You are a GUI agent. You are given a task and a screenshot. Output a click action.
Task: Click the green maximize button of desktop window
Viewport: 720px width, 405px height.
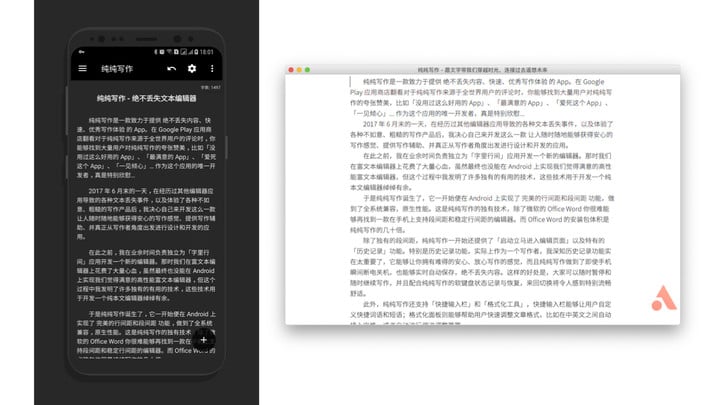coord(307,70)
